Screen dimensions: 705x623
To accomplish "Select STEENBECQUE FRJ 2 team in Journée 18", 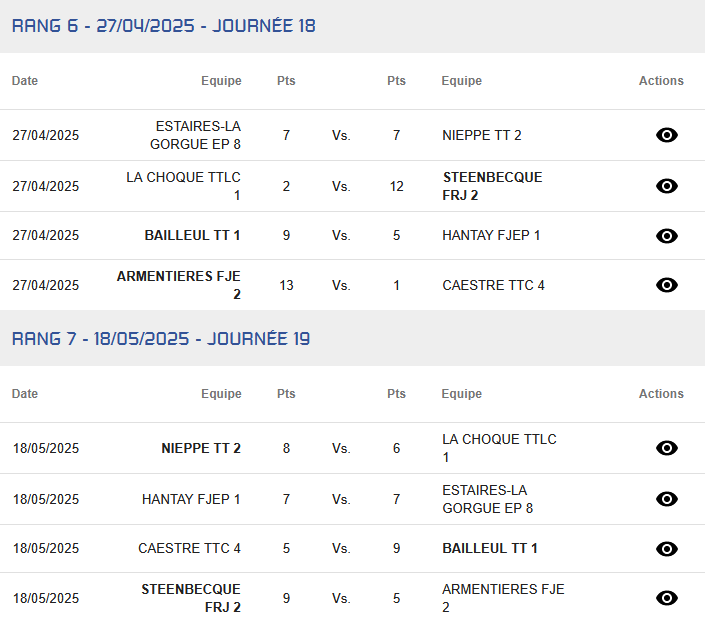I will coord(492,186).
